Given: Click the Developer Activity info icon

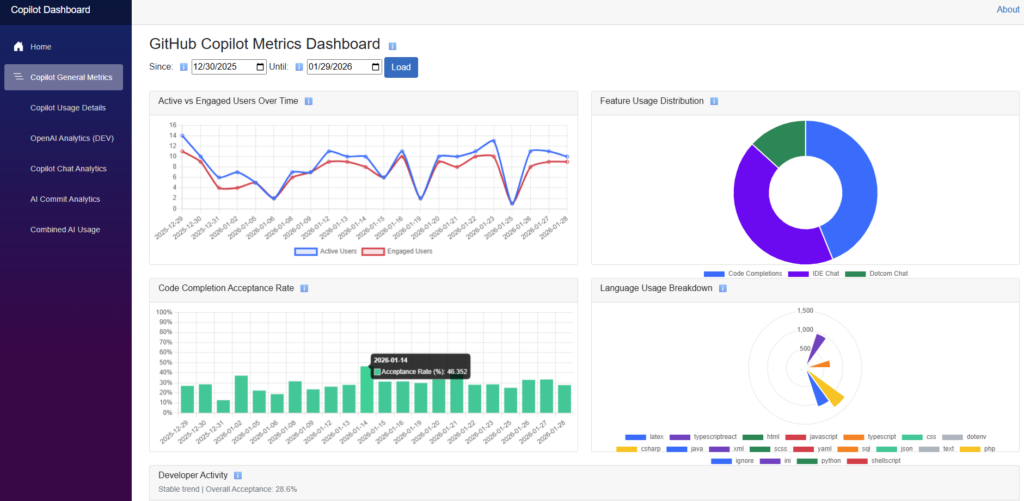Looking at the screenshot, I should (237, 475).
